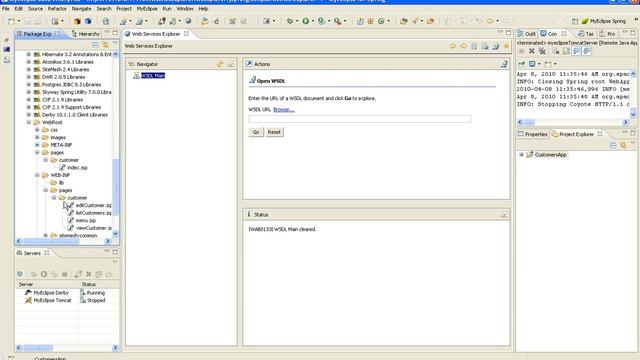Select the MyEclipse Tomcat server row
The height and width of the screenshot is (360, 640).
[67, 300]
